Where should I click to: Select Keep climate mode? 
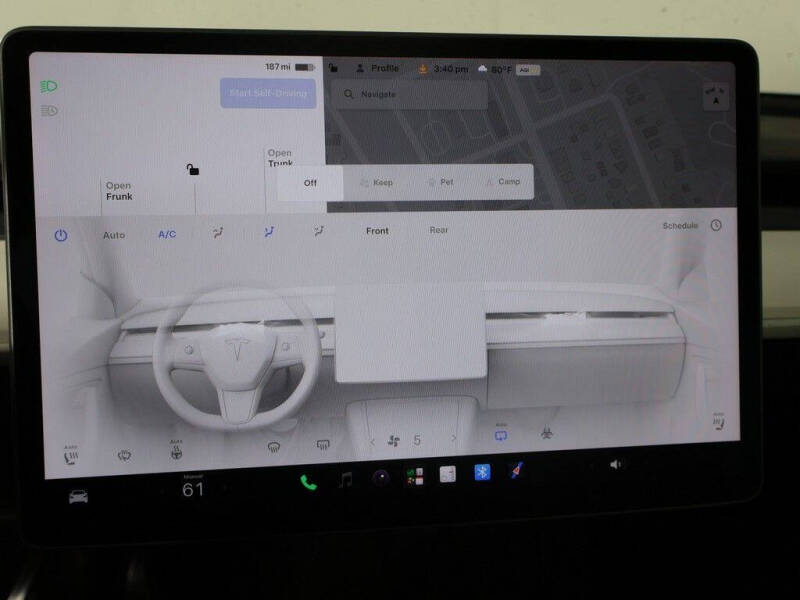377,182
